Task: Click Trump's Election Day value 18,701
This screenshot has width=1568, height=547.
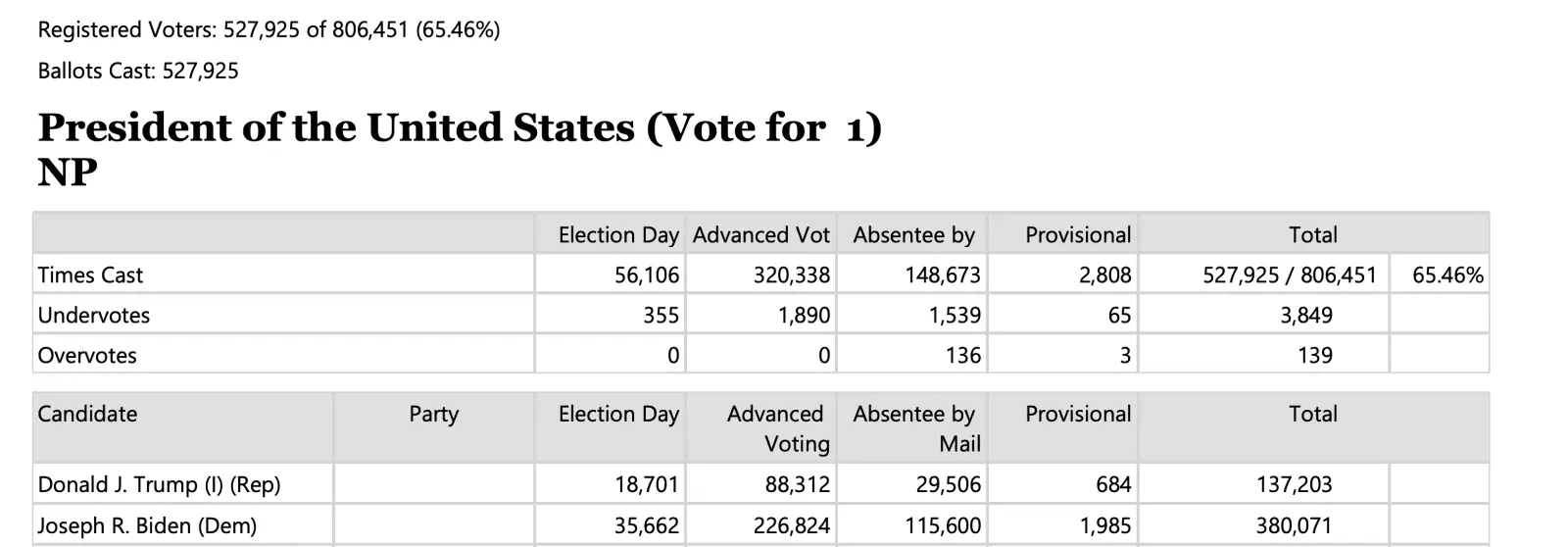Action: (x=646, y=484)
